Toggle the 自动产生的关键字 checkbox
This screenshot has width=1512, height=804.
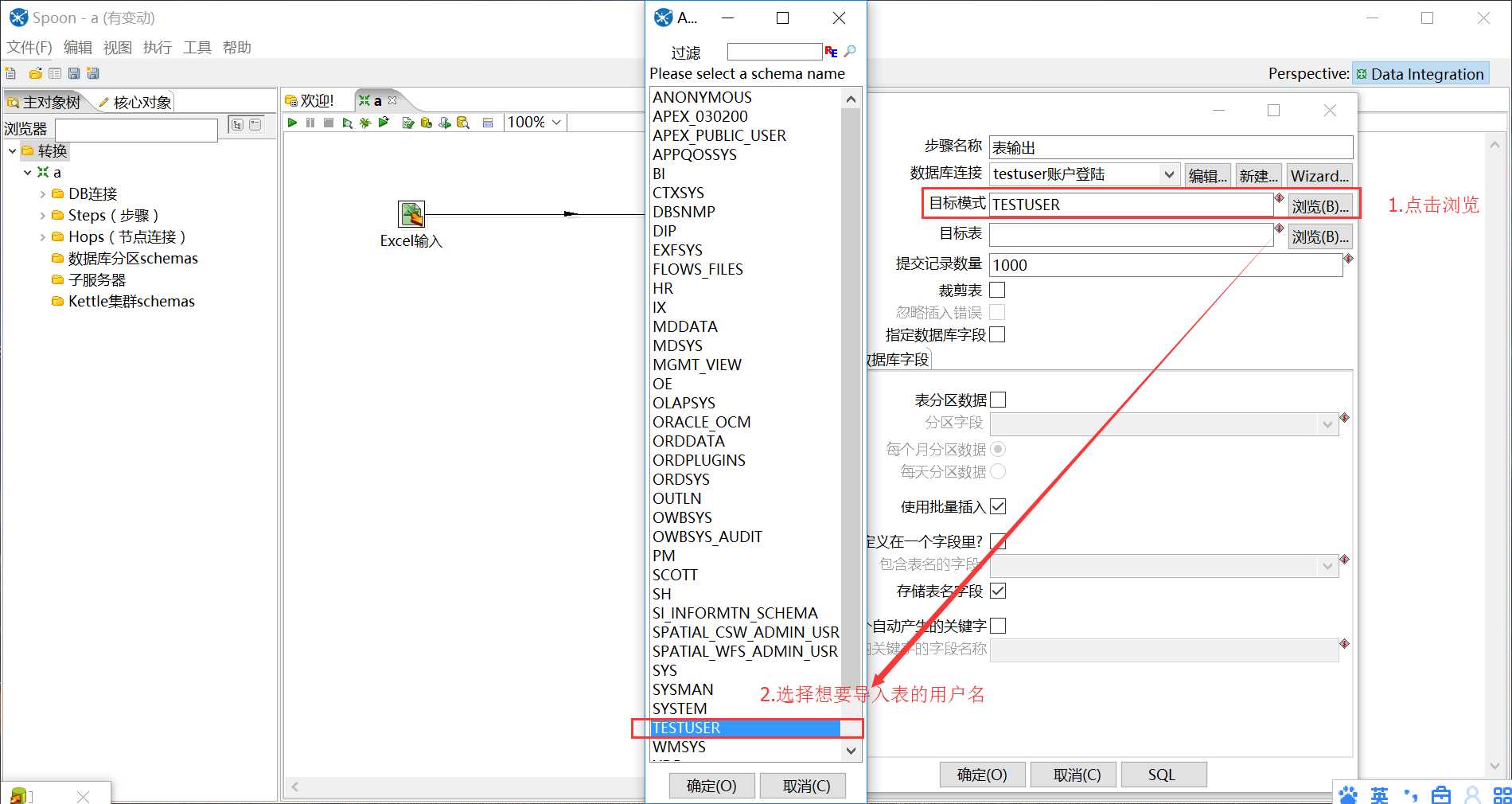[998, 626]
